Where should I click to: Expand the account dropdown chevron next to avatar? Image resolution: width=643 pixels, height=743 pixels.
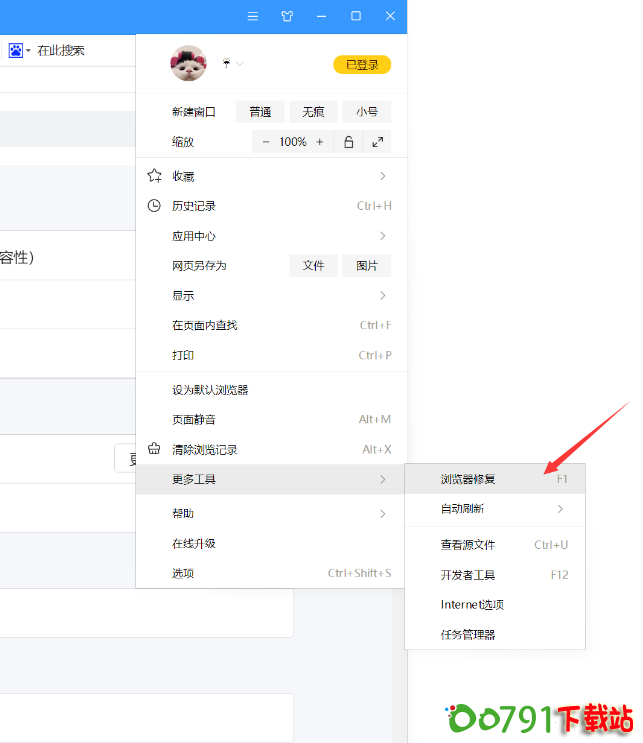(x=239, y=63)
